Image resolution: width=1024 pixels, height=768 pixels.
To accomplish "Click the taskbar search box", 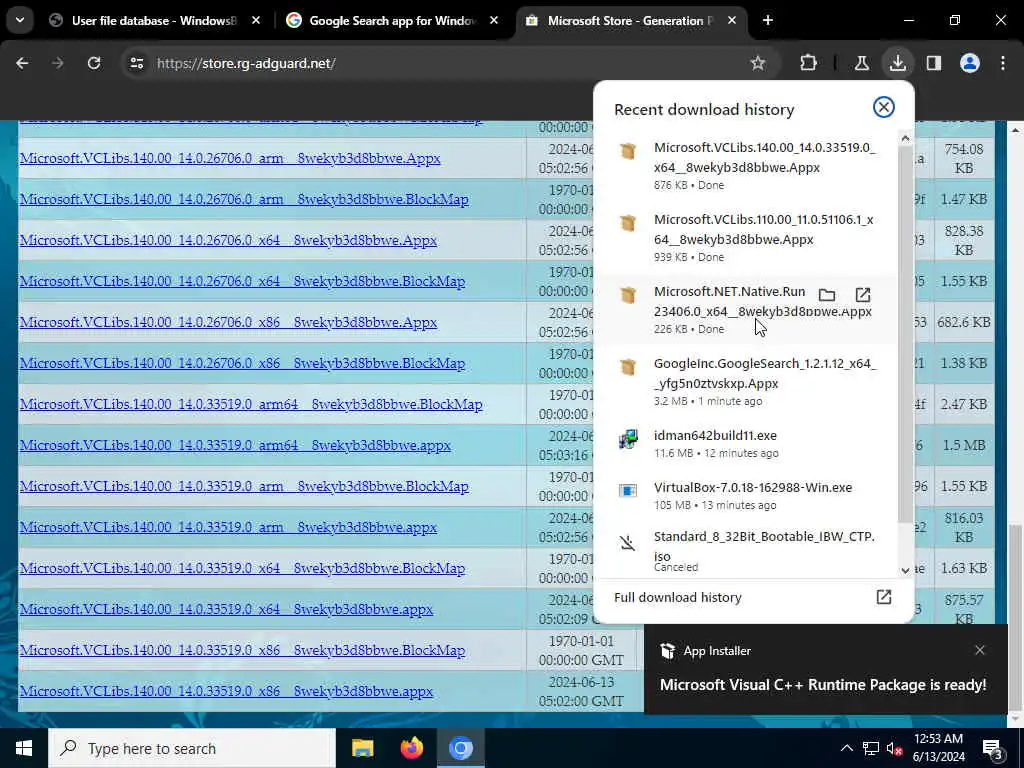I will [x=192, y=748].
